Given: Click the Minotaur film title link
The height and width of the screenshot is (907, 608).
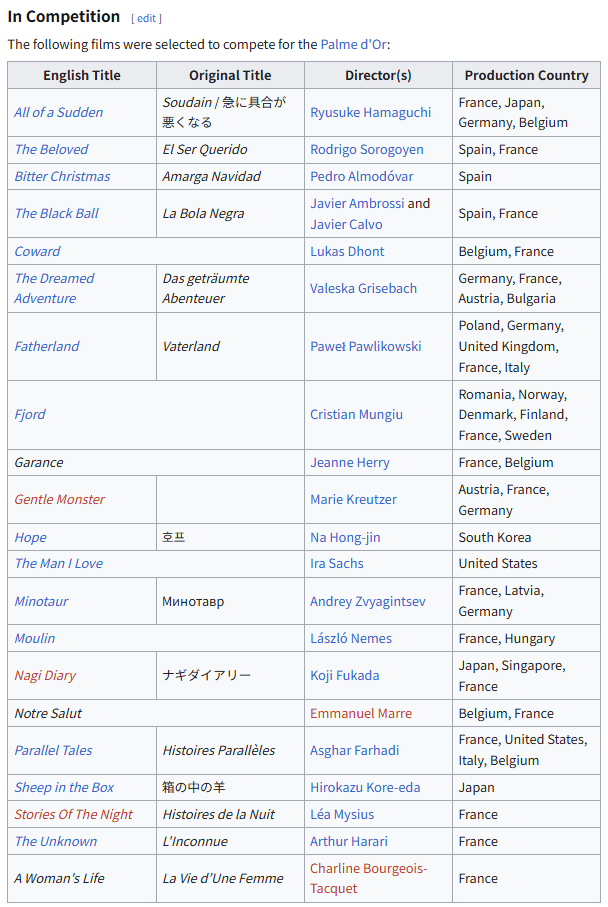Looking at the screenshot, I should (x=41, y=601).
